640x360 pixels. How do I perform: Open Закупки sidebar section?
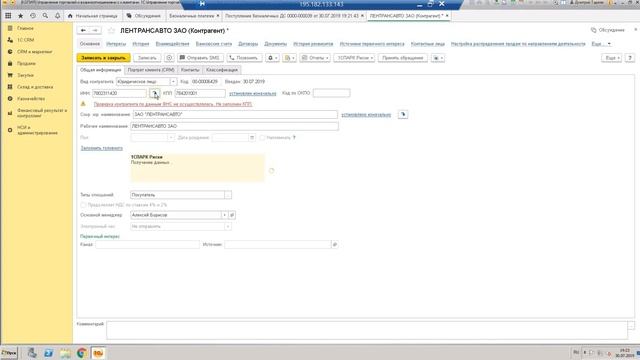(25, 75)
